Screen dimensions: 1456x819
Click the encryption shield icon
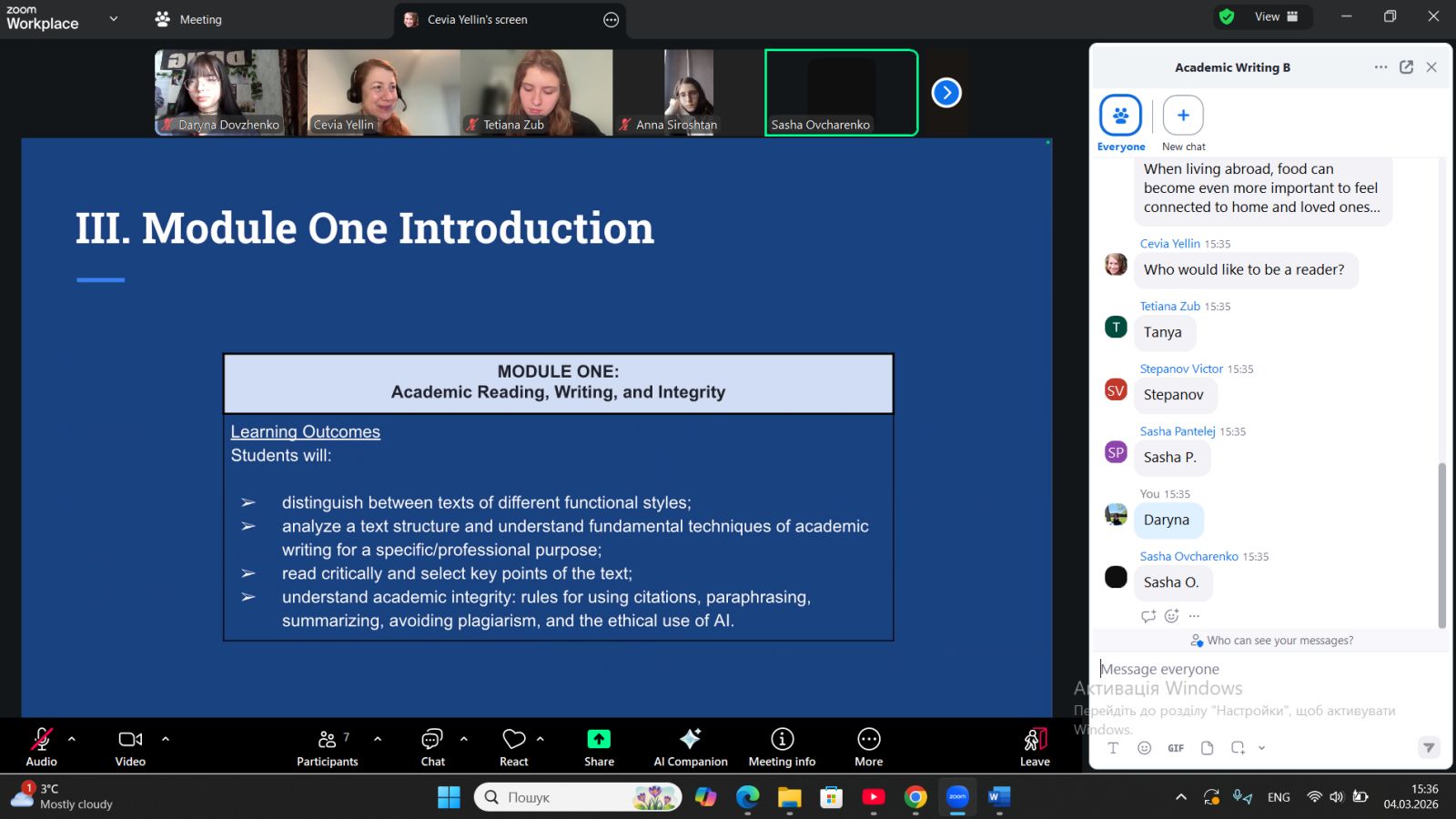pyautogui.click(x=1227, y=16)
